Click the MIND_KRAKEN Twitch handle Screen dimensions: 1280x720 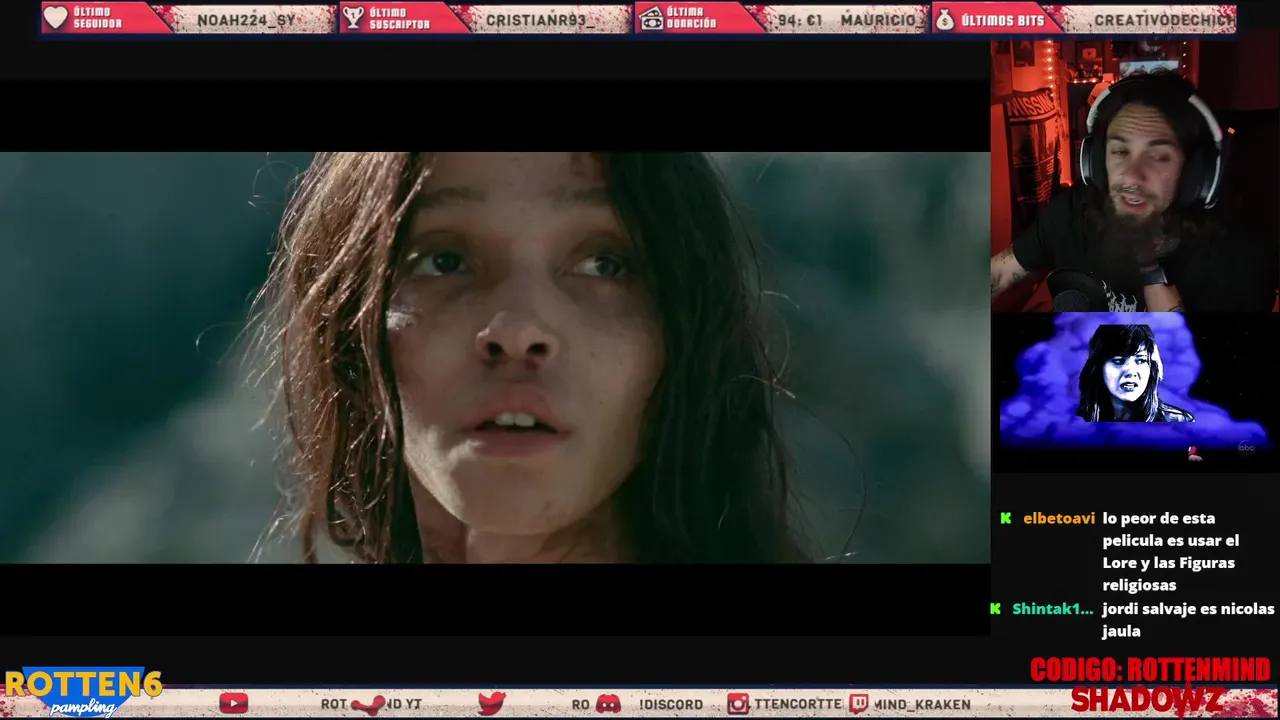click(x=922, y=704)
